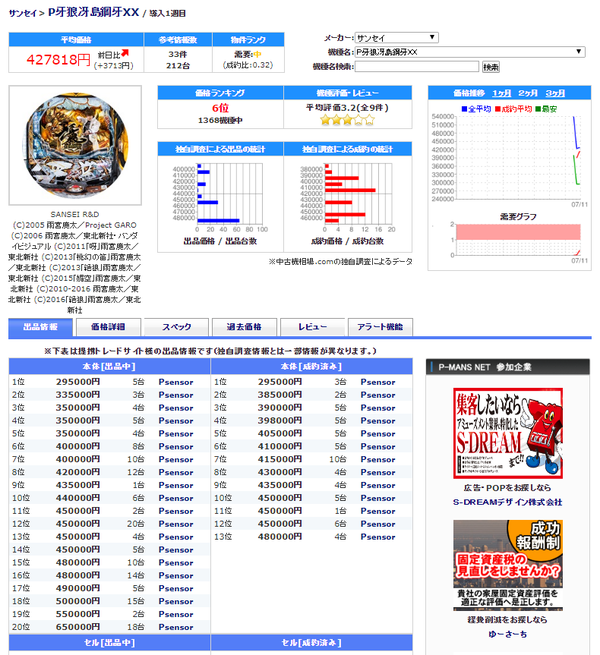Open the メーカー dropdown showing サンセイ
The height and width of the screenshot is (655, 600).
pyautogui.click(x=396, y=38)
